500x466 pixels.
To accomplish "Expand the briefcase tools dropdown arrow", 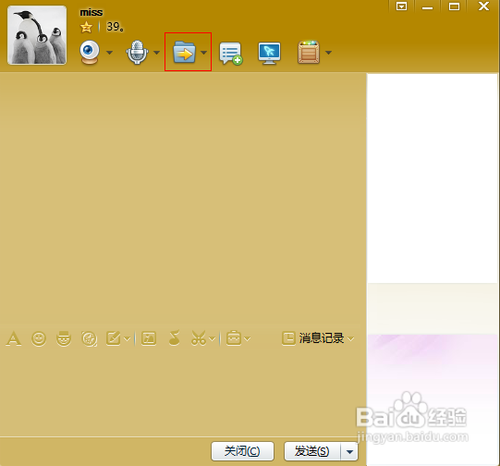I will pos(247,339).
